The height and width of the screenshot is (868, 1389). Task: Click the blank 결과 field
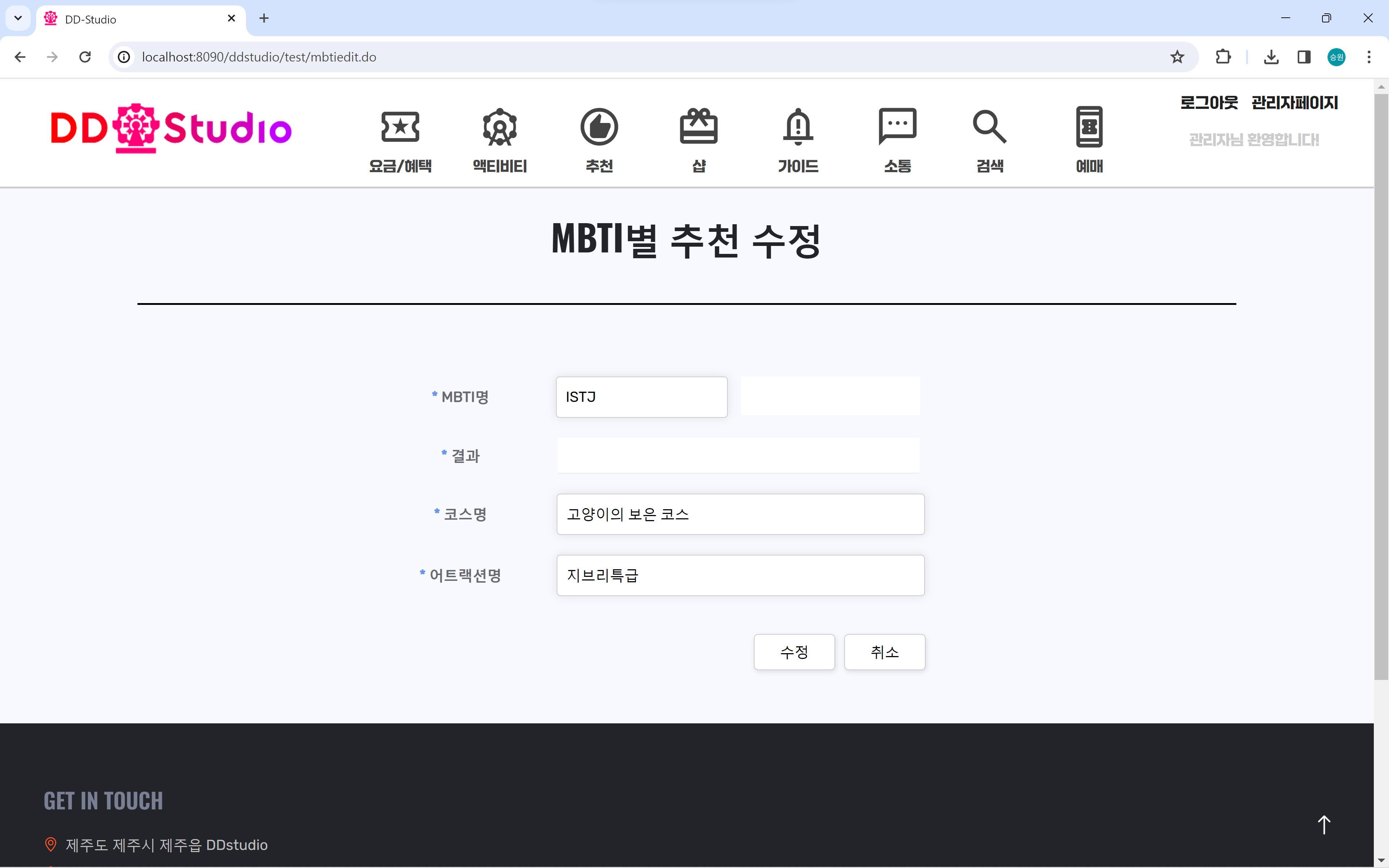[x=738, y=455]
